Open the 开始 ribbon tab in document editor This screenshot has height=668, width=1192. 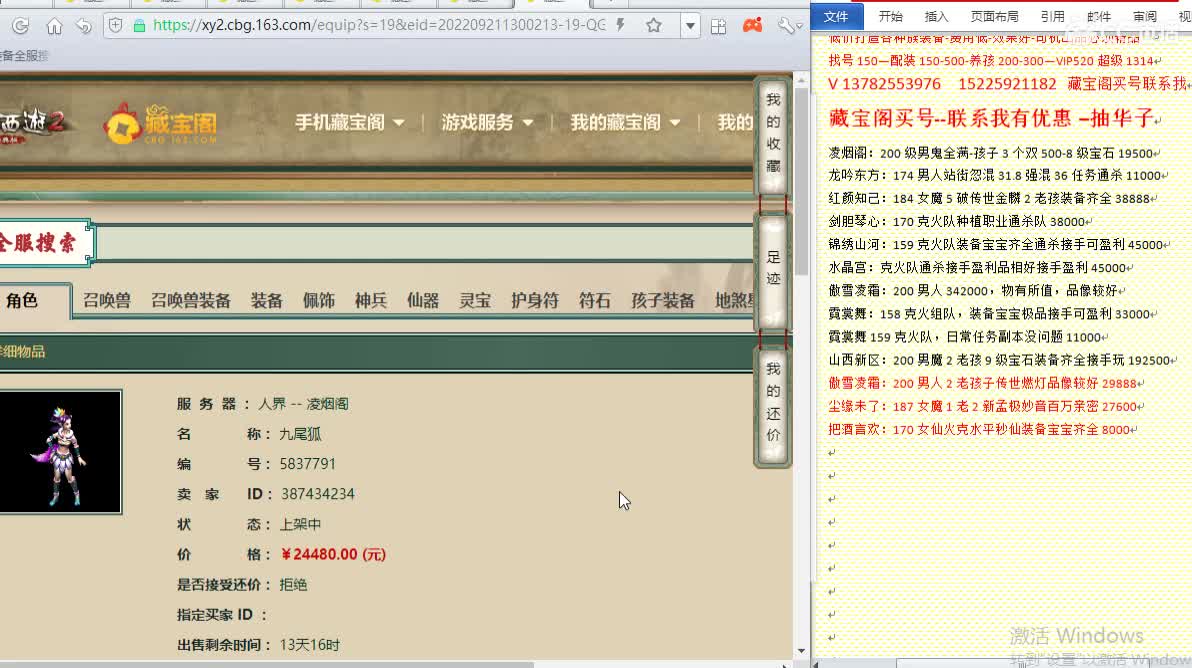891,16
